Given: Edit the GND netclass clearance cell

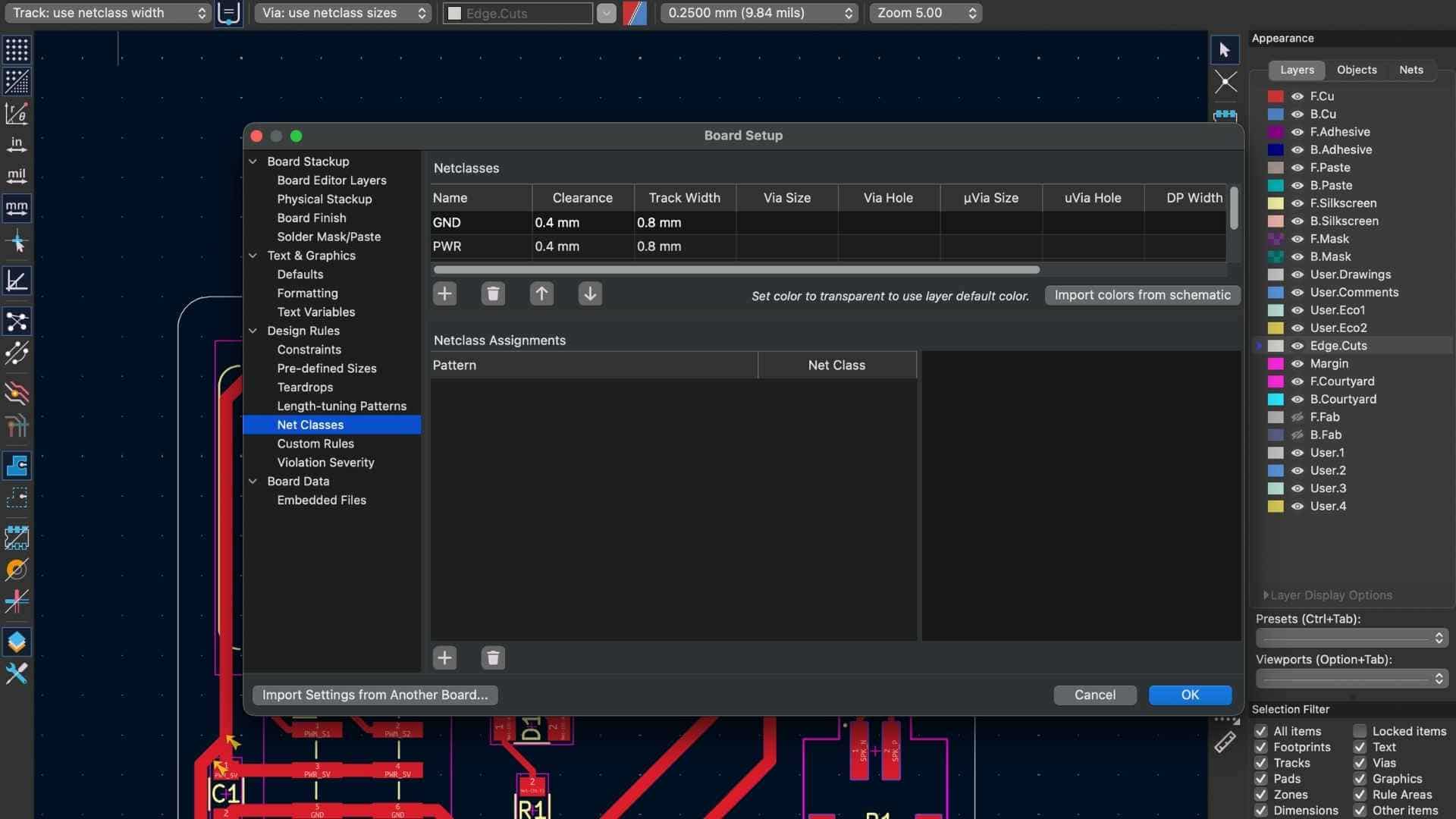Looking at the screenshot, I should (x=582, y=222).
